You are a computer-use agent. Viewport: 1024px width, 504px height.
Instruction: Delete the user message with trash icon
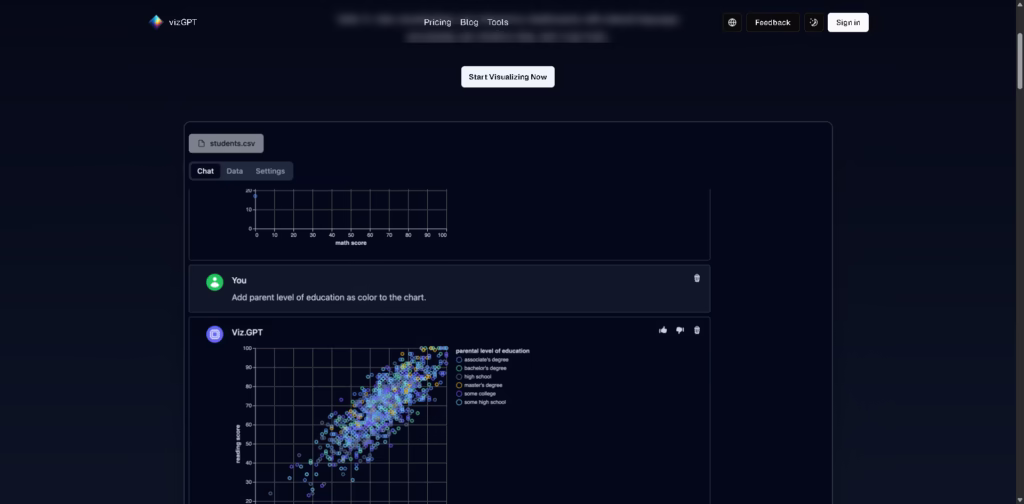click(x=697, y=278)
